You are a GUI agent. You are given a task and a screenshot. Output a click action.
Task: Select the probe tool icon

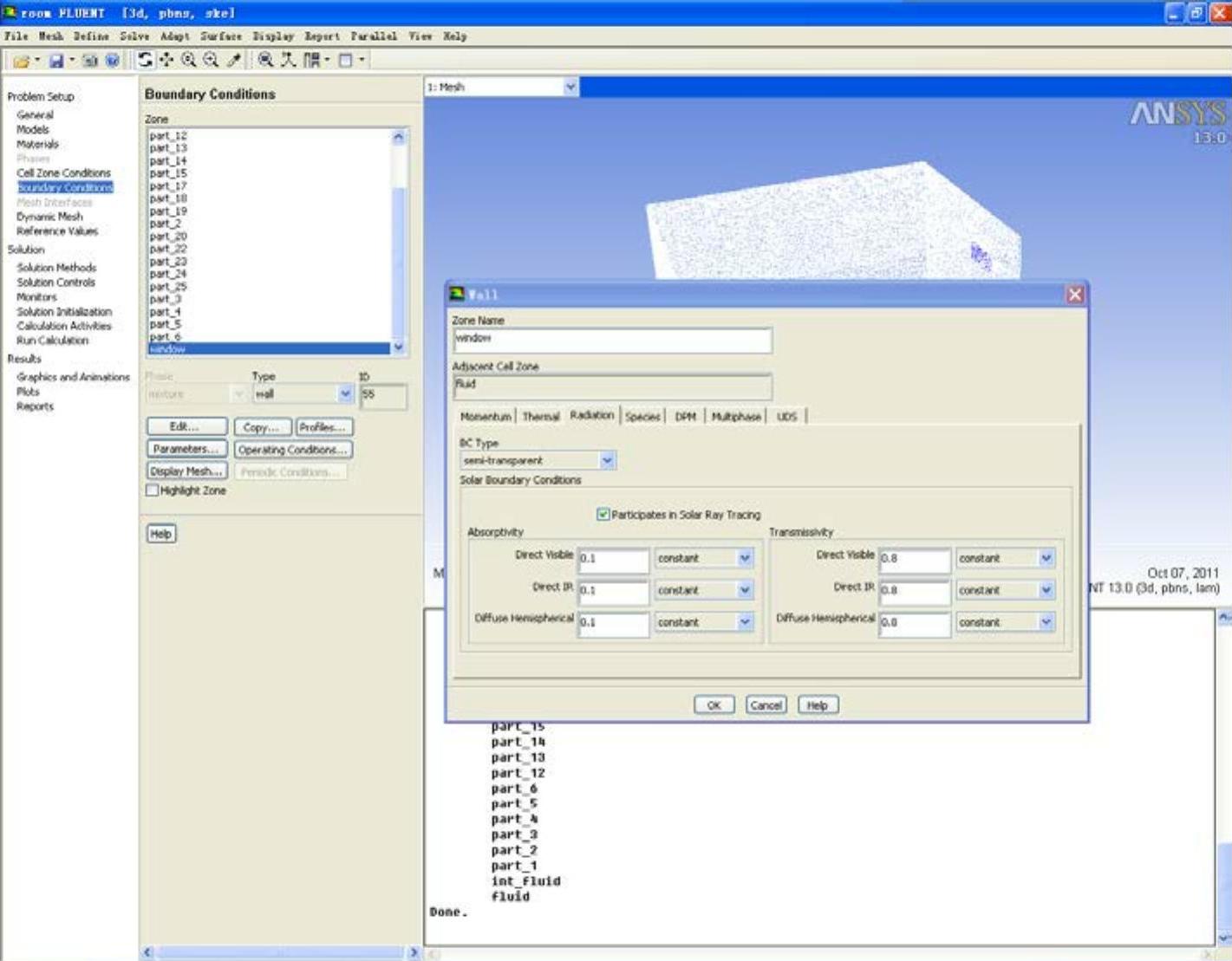[x=233, y=60]
